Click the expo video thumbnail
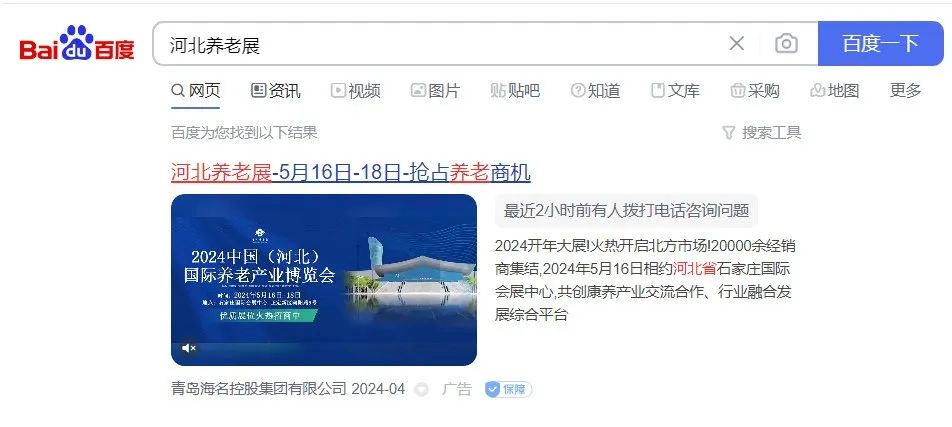Image resolution: width=952 pixels, height=427 pixels. tap(324, 280)
